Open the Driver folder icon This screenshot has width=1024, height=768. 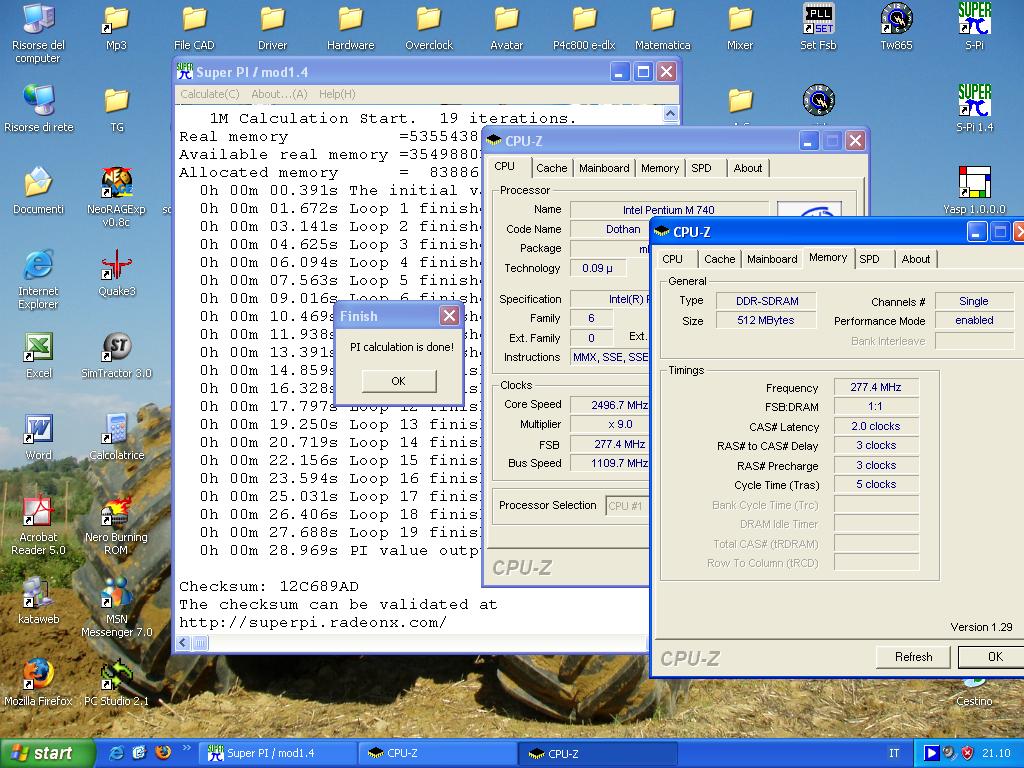click(x=272, y=20)
